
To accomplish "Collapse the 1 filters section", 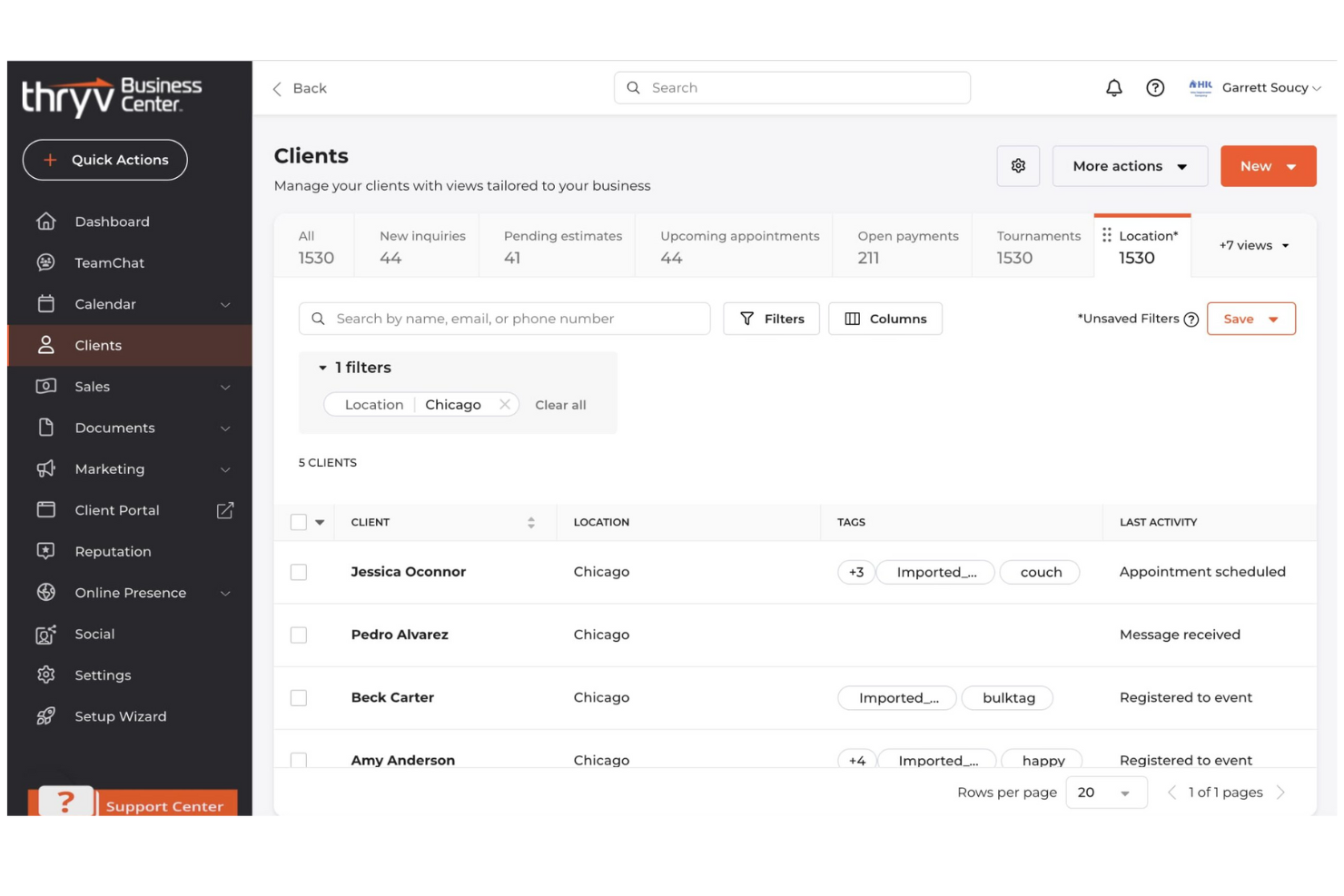I will pos(355,368).
